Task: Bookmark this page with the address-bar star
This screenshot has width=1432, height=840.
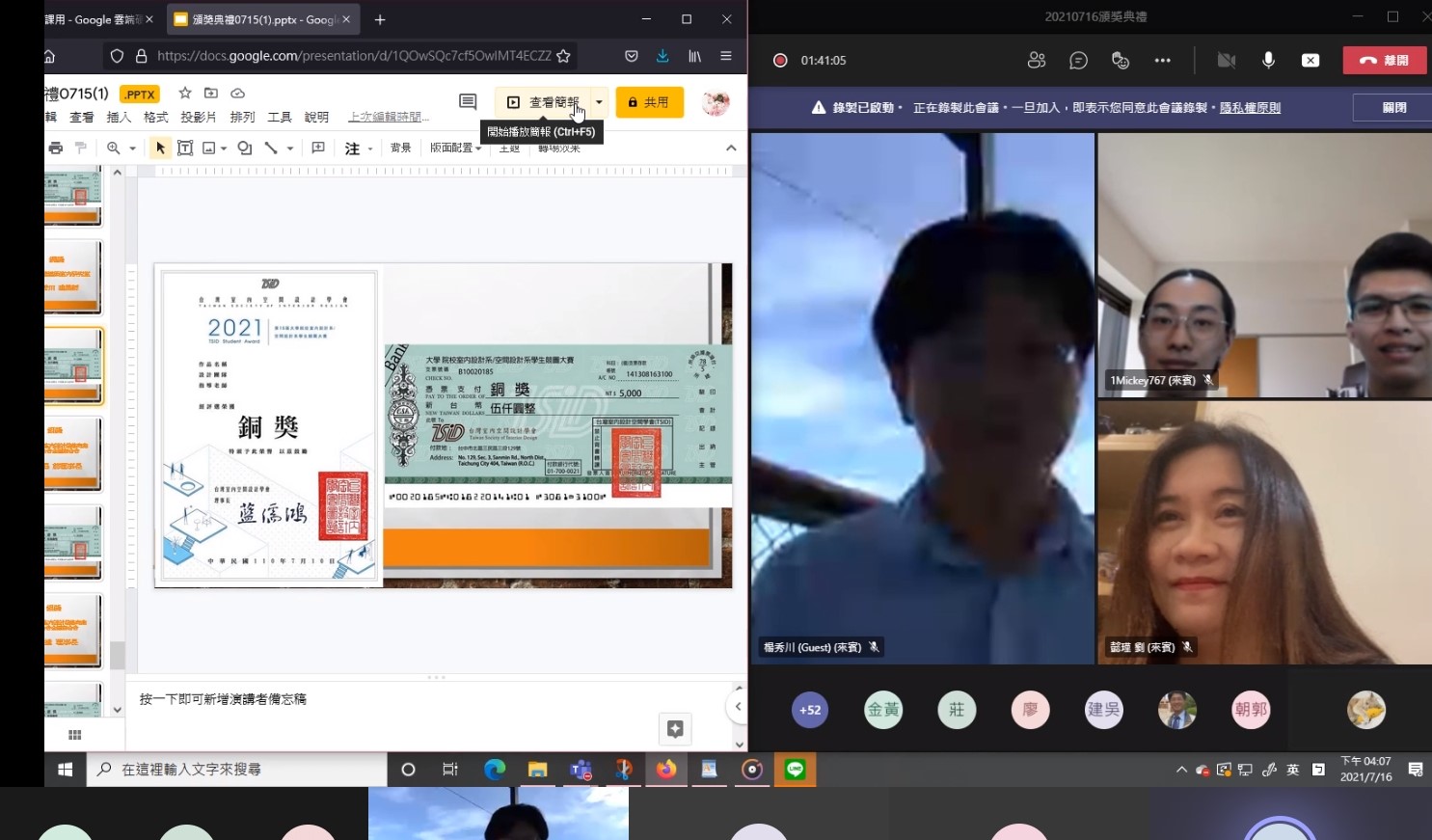Action: tap(563, 56)
